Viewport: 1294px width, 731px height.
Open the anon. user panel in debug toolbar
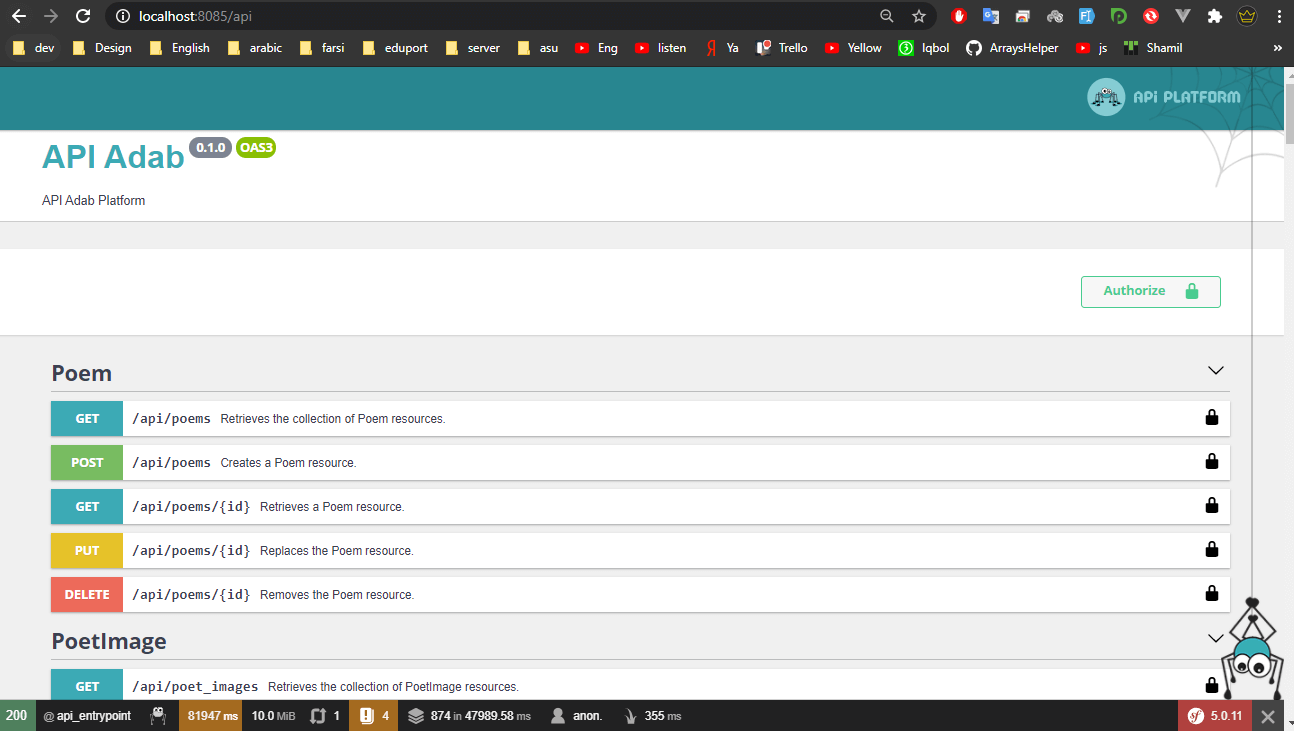pos(577,716)
